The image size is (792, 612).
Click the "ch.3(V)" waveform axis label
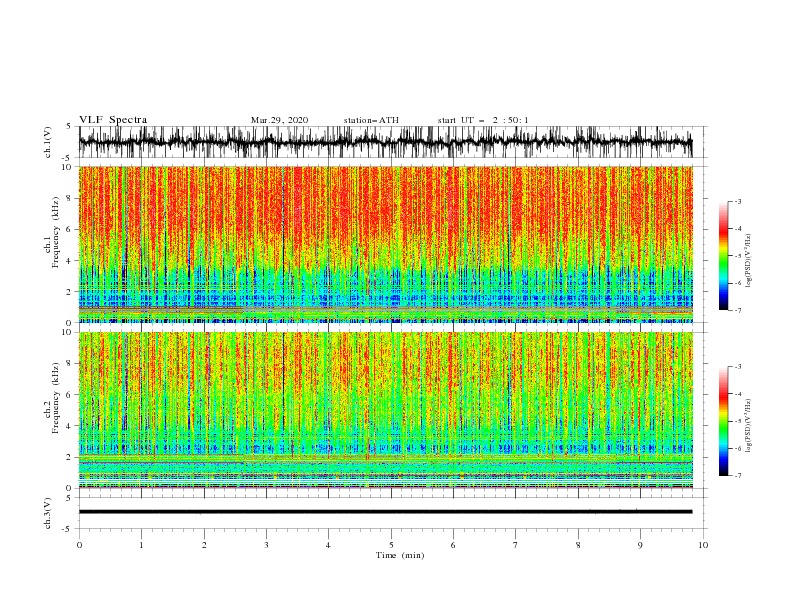click(x=48, y=513)
